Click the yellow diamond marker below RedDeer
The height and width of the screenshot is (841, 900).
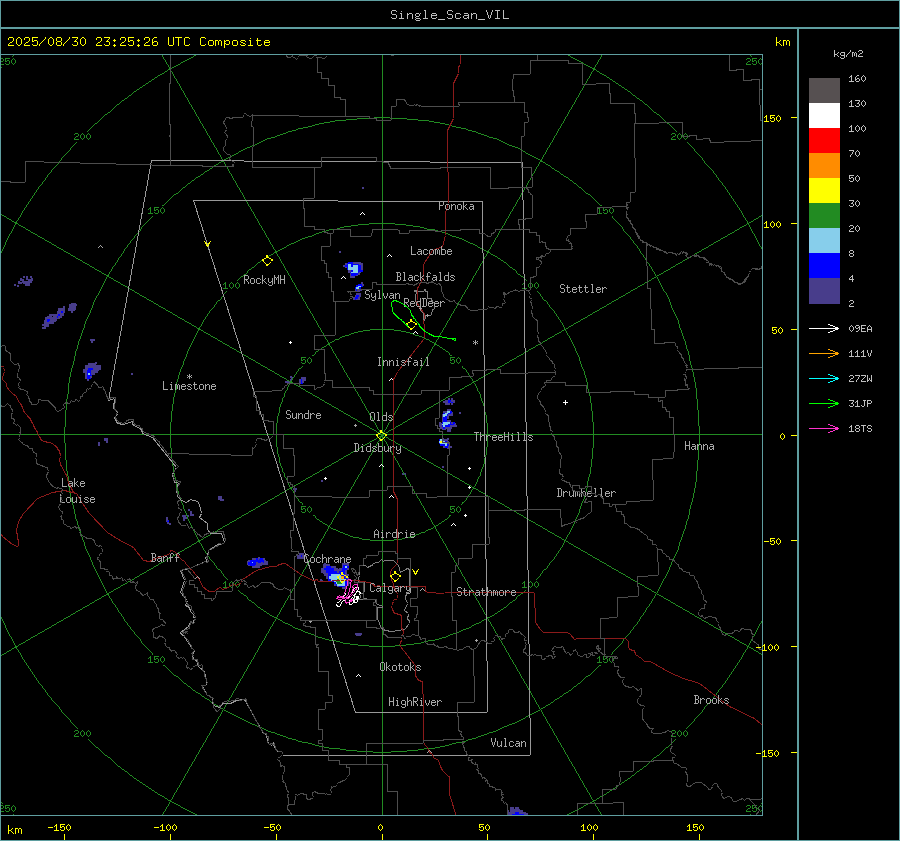[x=412, y=325]
